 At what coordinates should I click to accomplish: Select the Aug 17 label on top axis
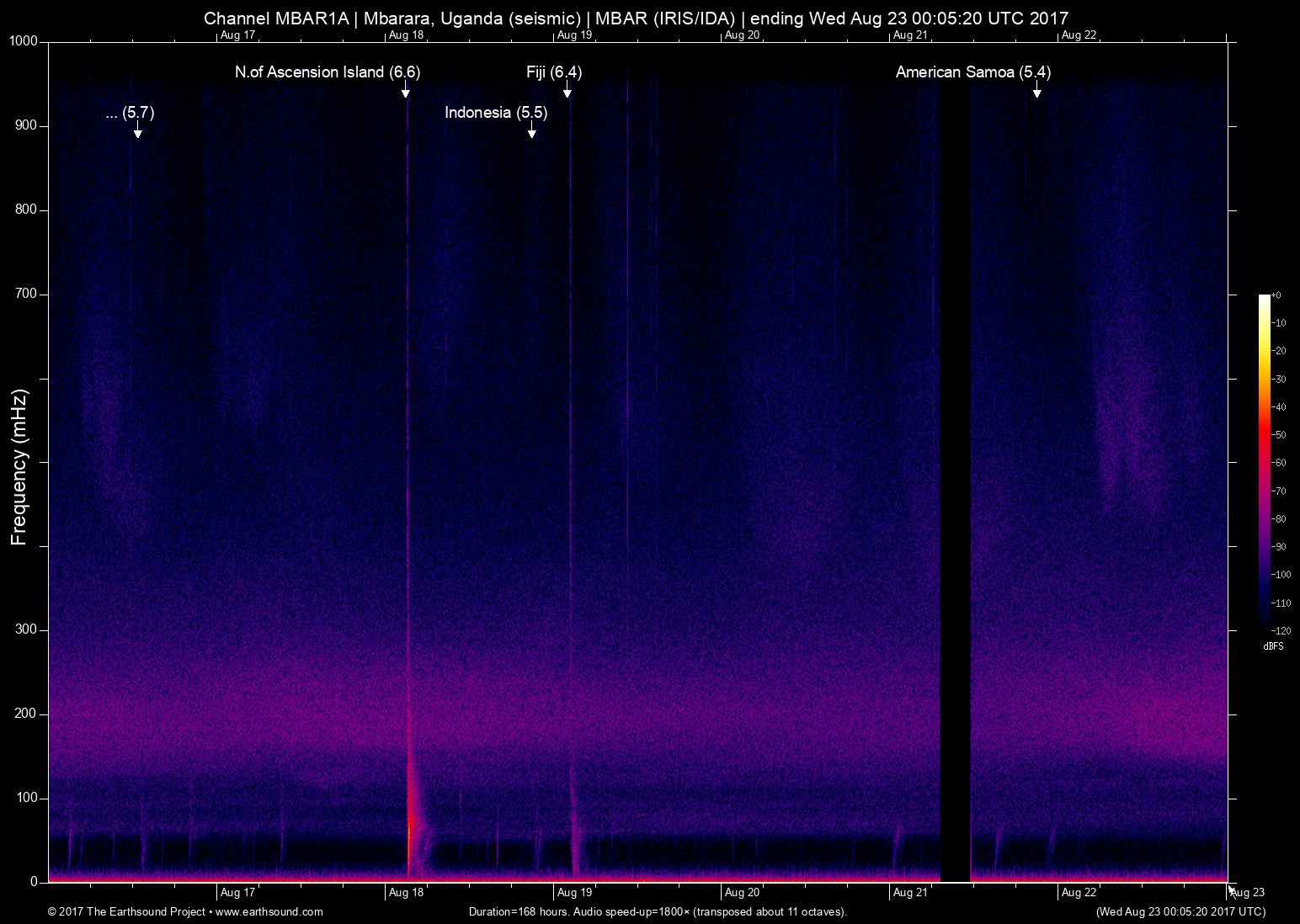[237, 35]
